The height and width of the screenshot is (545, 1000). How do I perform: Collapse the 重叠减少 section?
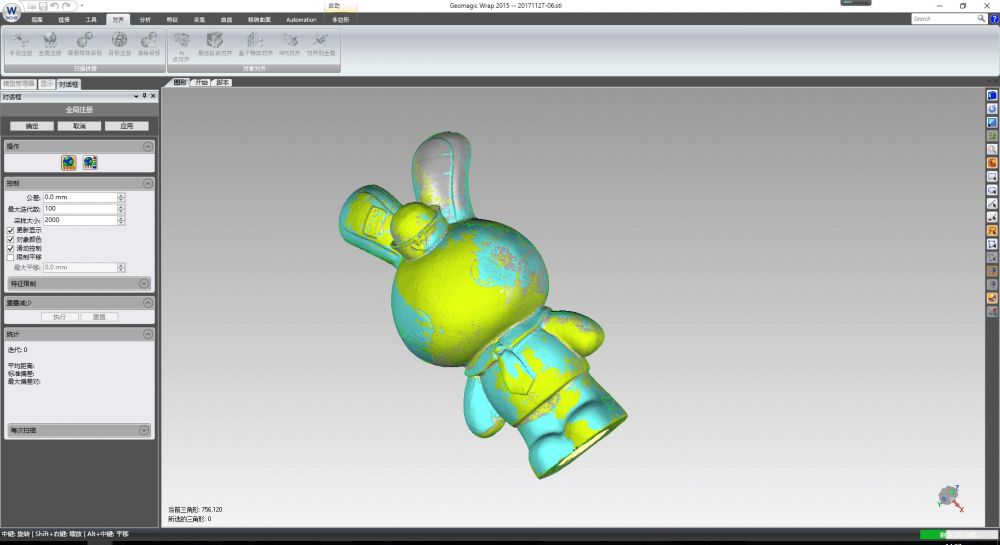[148, 303]
